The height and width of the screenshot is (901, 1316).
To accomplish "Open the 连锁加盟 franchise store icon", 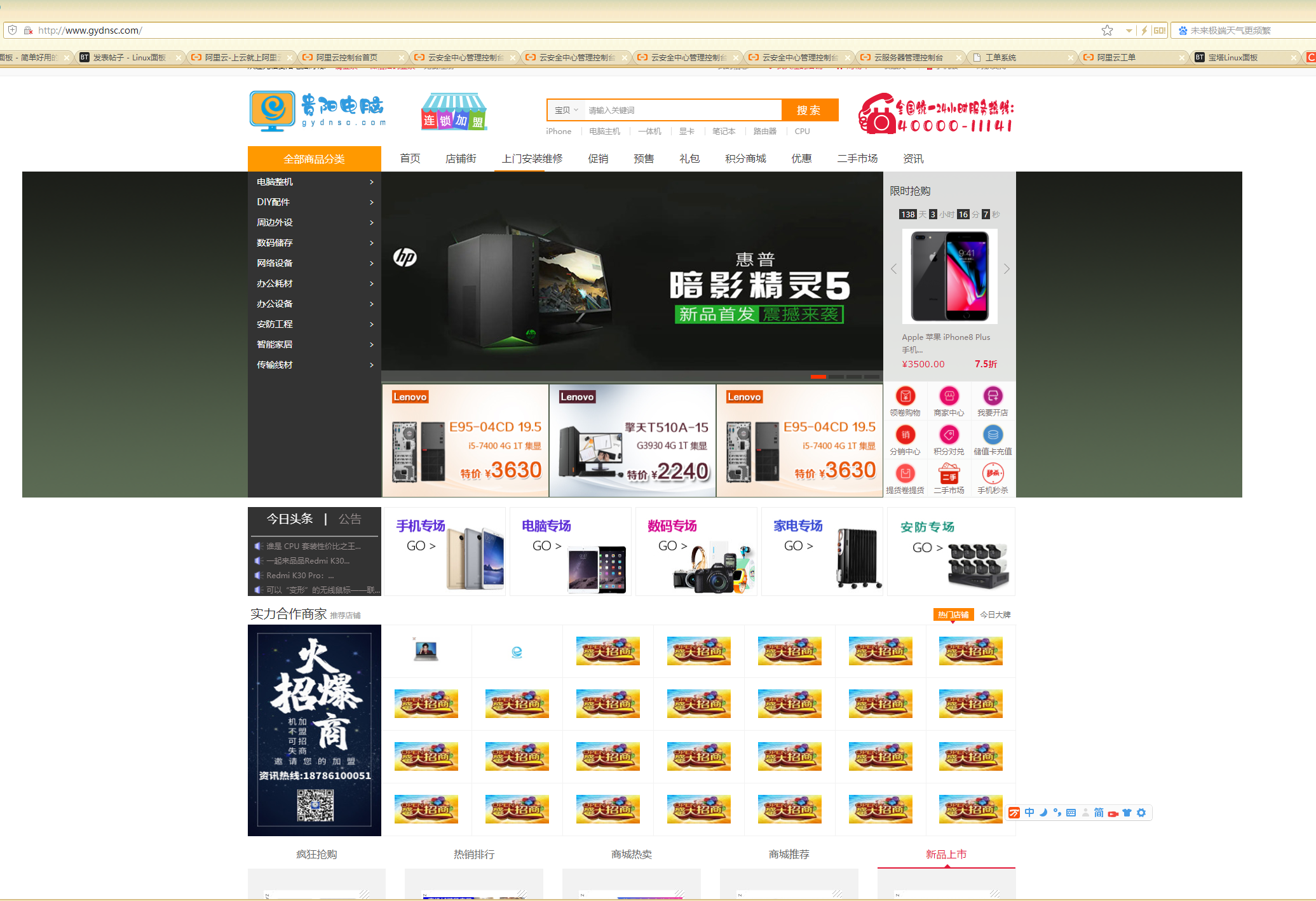I will [454, 111].
